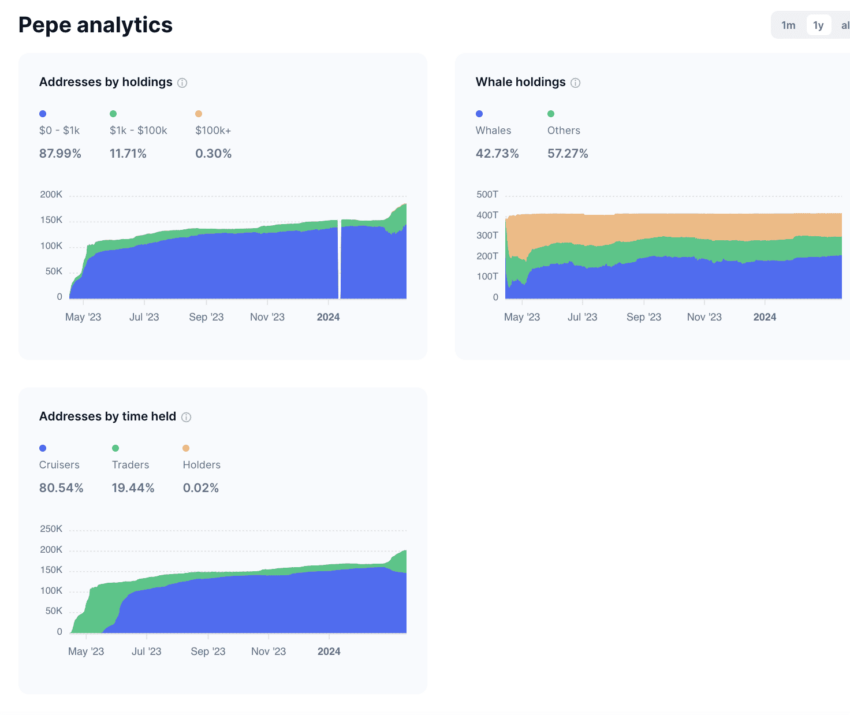850x715 pixels.
Task: Select the 11.71% value
Action: click(128, 153)
